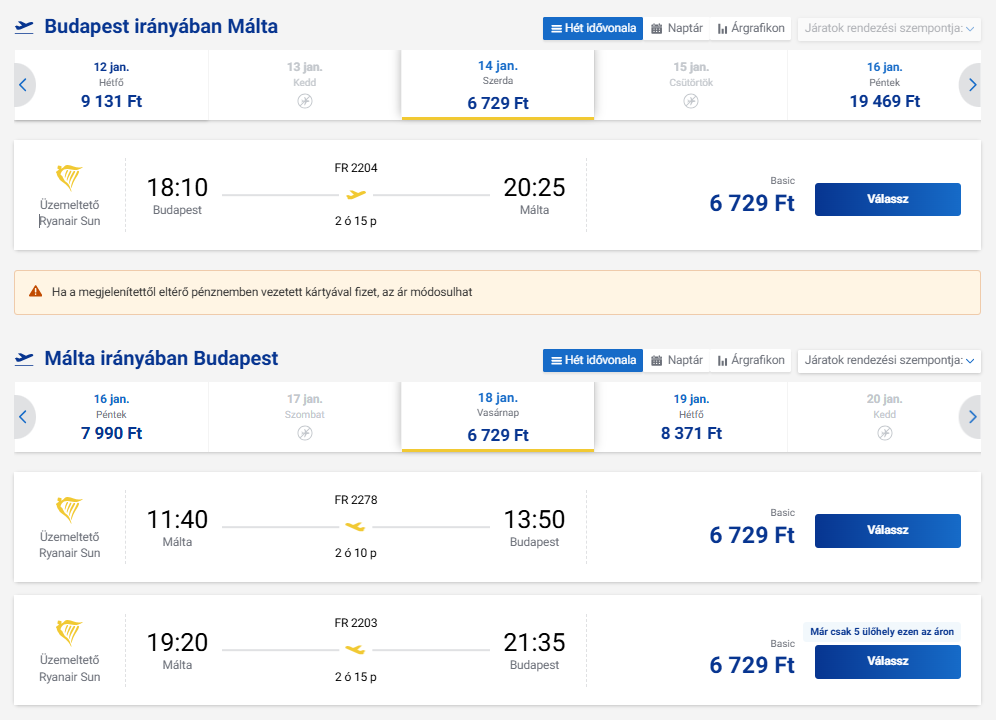Select return date 19 jan. Hétfő

pyautogui.click(x=691, y=417)
